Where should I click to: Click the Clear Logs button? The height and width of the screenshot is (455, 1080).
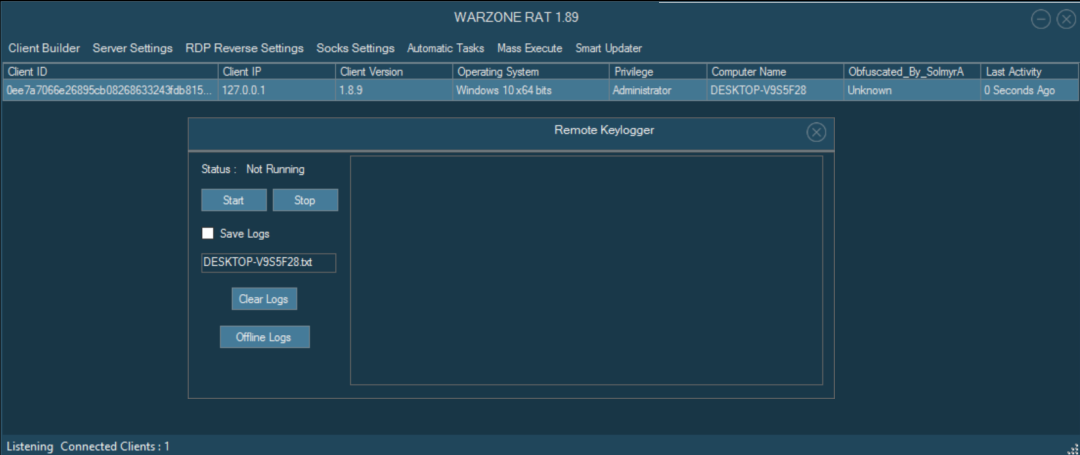pyautogui.click(x=264, y=299)
